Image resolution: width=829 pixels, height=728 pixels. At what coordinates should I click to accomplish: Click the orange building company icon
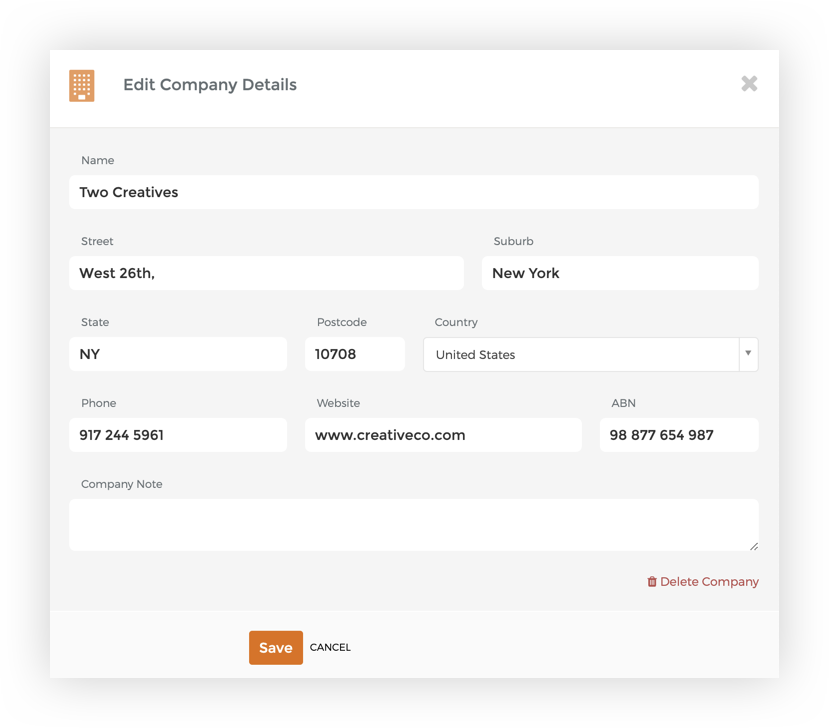(x=82, y=86)
